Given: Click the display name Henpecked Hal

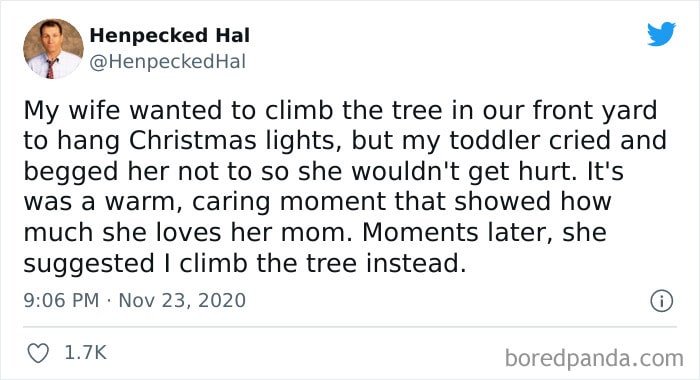Looking at the screenshot, I should pos(170,35).
